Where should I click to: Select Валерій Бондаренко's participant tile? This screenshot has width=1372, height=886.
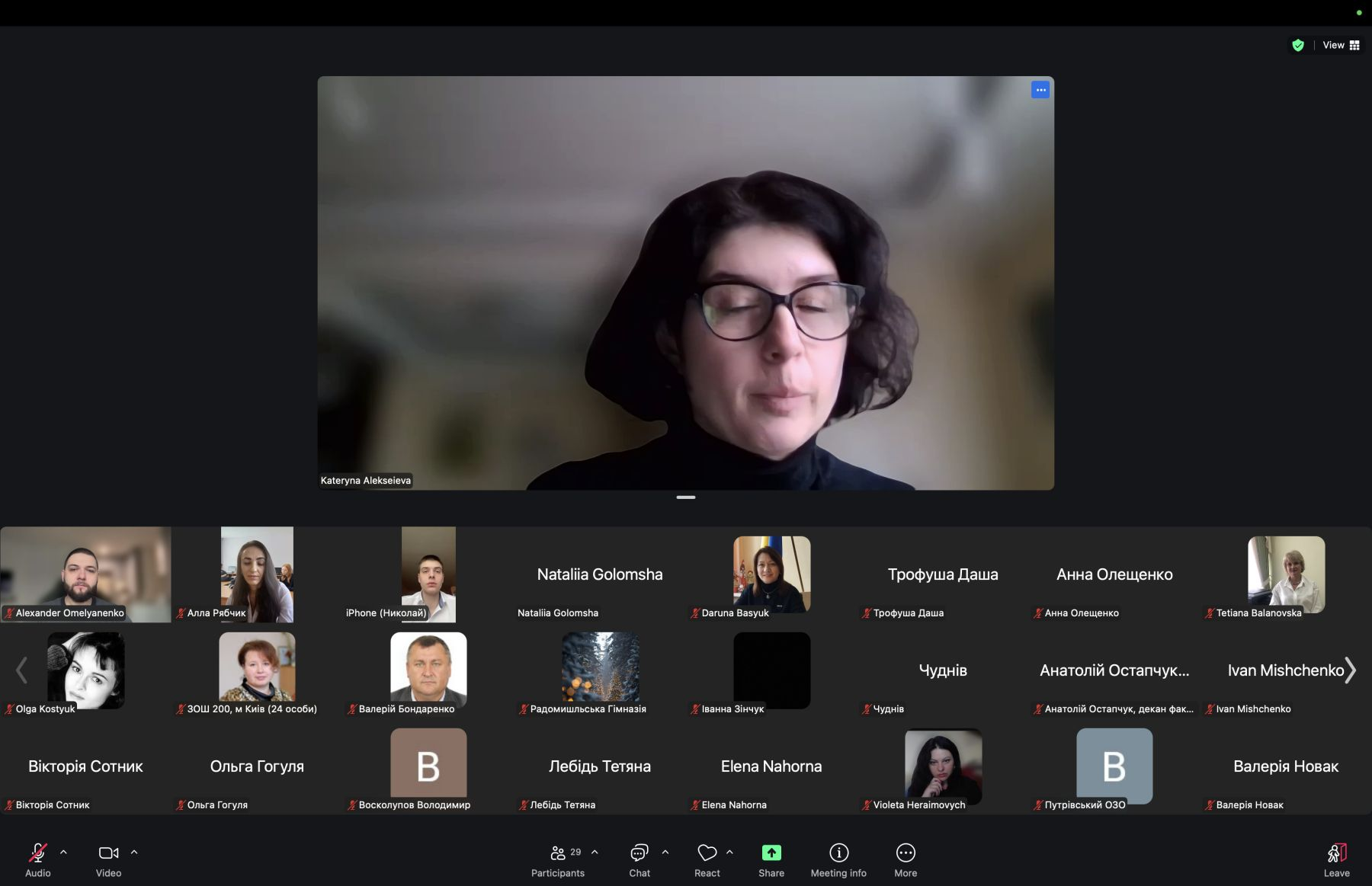[428, 670]
